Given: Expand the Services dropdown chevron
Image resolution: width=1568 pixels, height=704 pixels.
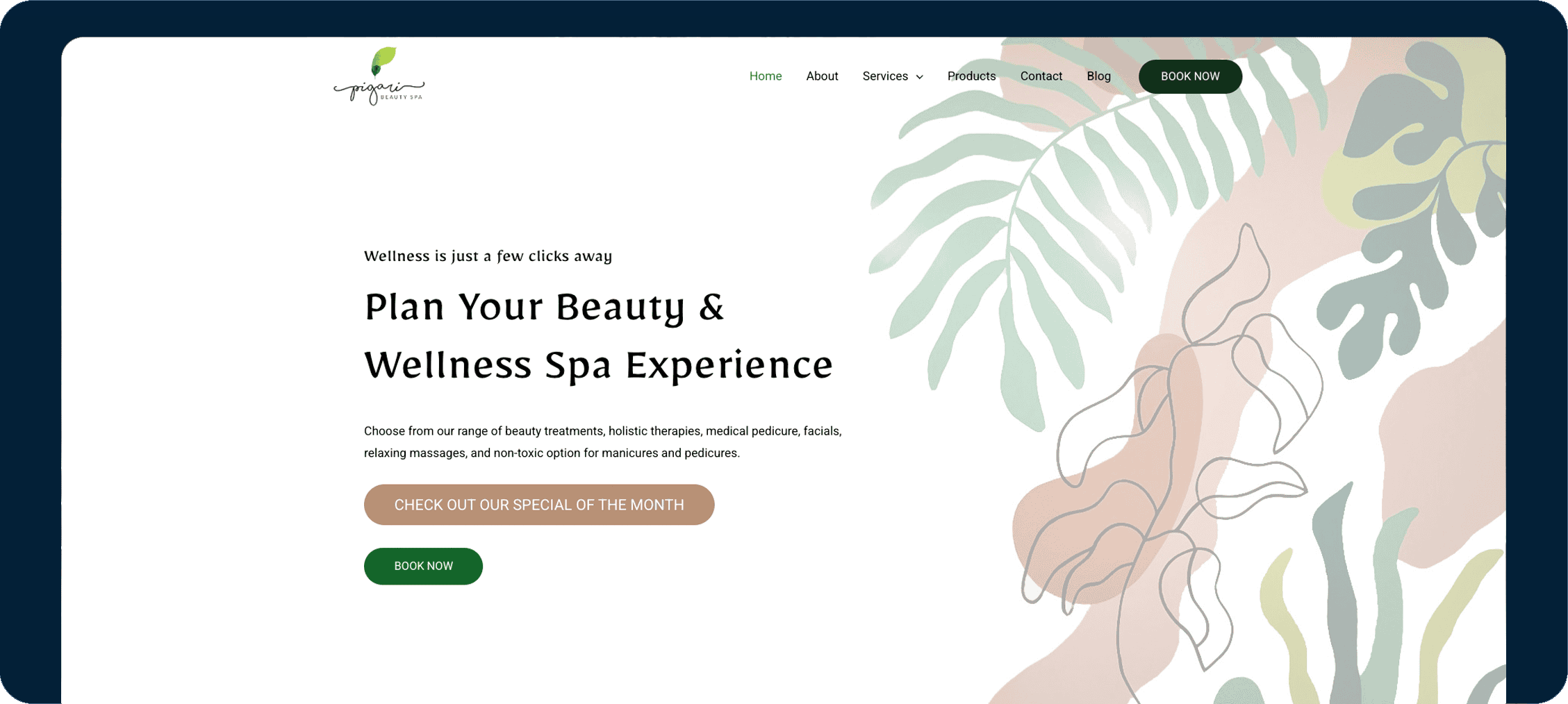Looking at the screenshot, I should pyautogui.click(x=919, y=77).
